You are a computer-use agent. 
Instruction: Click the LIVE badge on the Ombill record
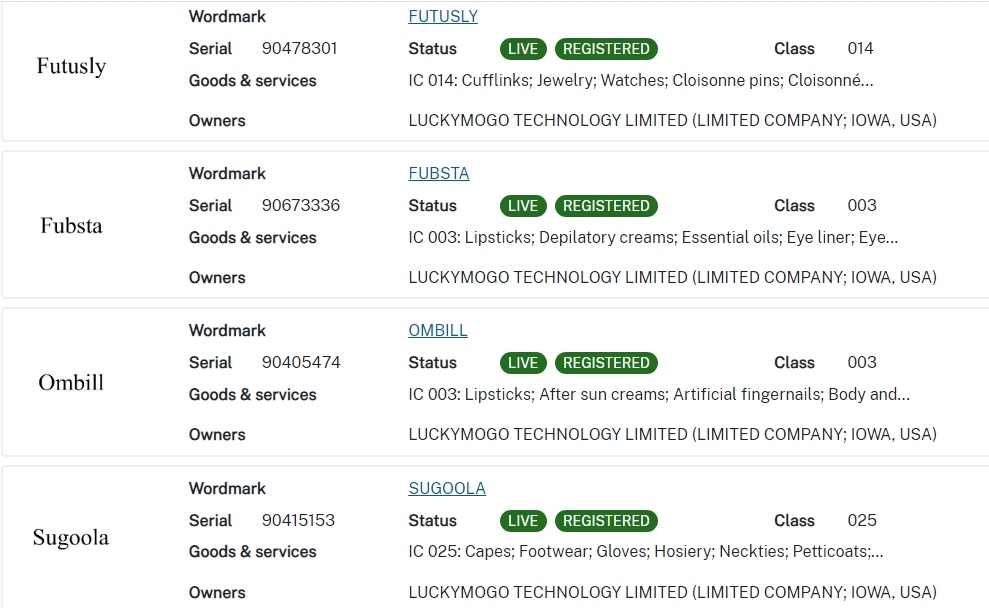click(x=522, y=362)
